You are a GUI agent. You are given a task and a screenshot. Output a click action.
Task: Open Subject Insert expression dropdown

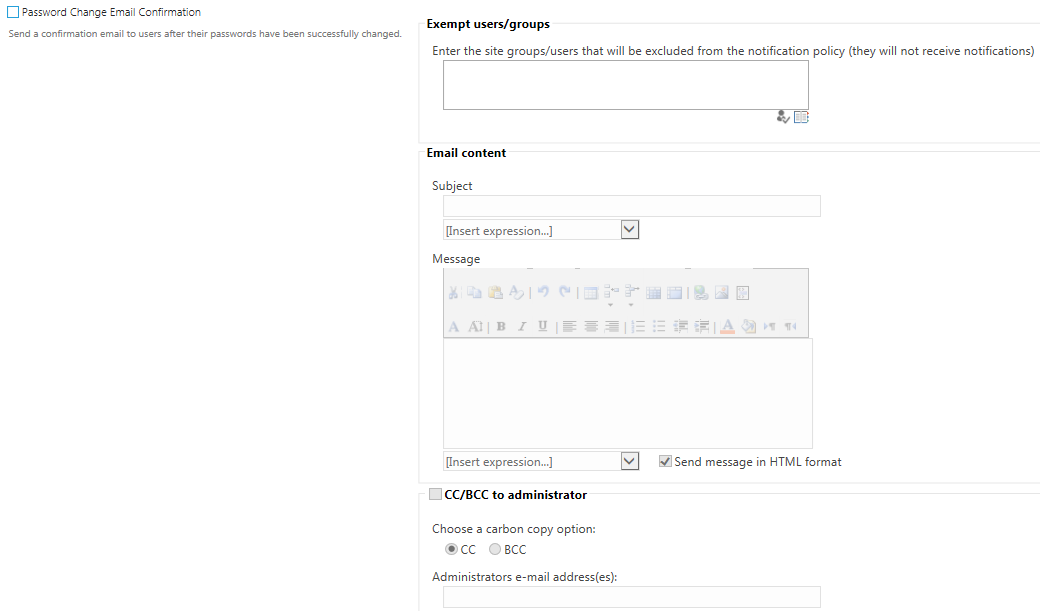(629, 230)
